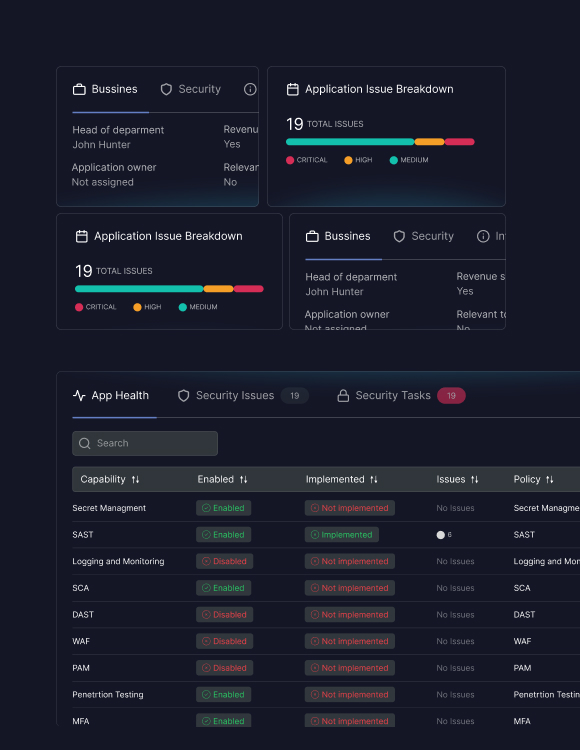Click the Disabled badge in DAST row

[x=224, y=615]
